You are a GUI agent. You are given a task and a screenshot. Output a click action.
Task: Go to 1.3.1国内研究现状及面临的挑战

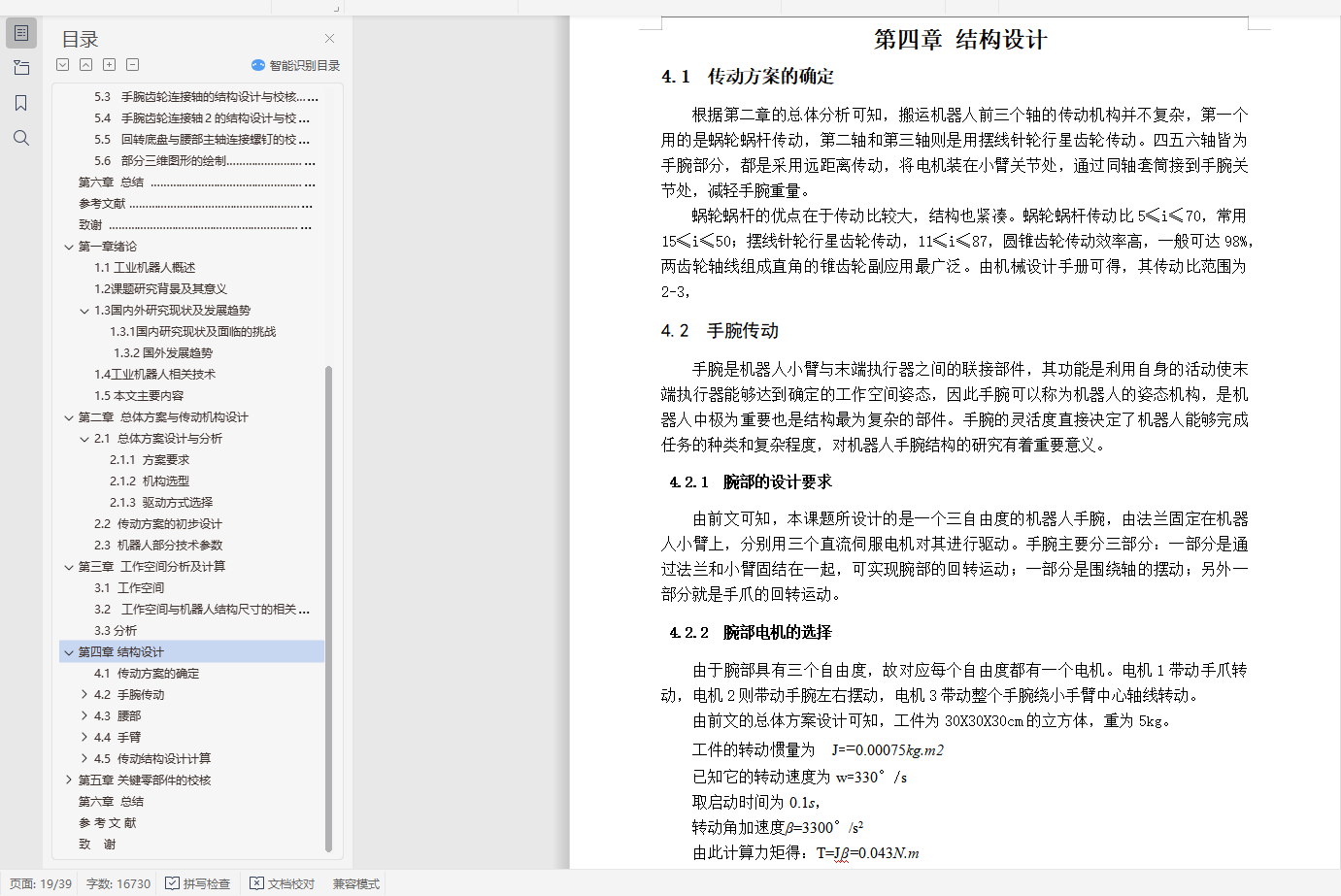(x=192, y=332)
